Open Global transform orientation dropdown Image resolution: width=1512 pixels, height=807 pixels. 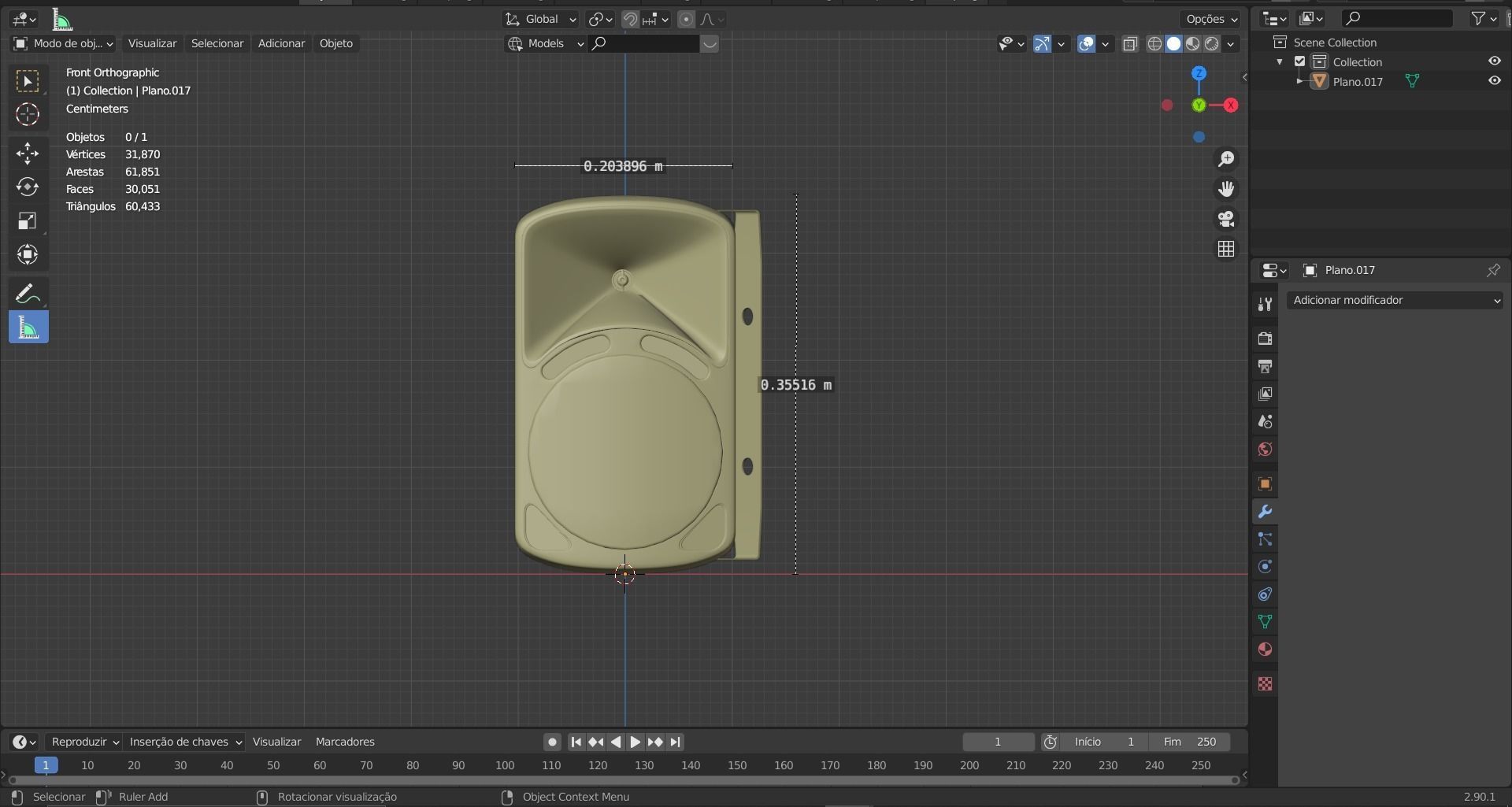click(540, 19)
